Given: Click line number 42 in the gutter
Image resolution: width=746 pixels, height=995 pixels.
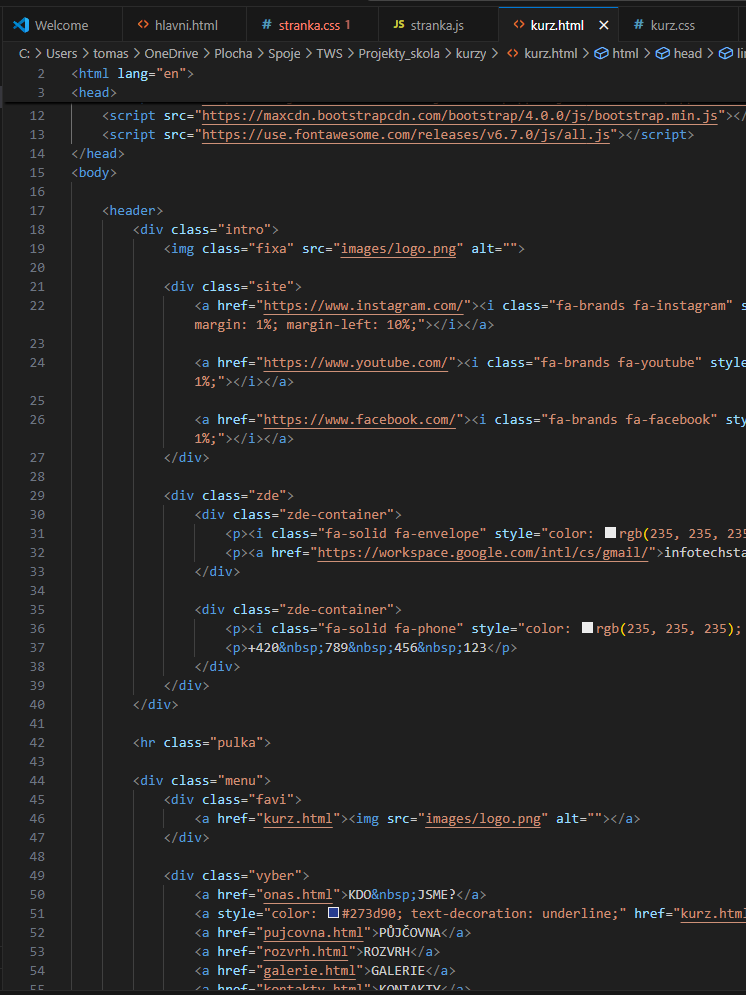Looking at the screenshot, I should 38,742.
